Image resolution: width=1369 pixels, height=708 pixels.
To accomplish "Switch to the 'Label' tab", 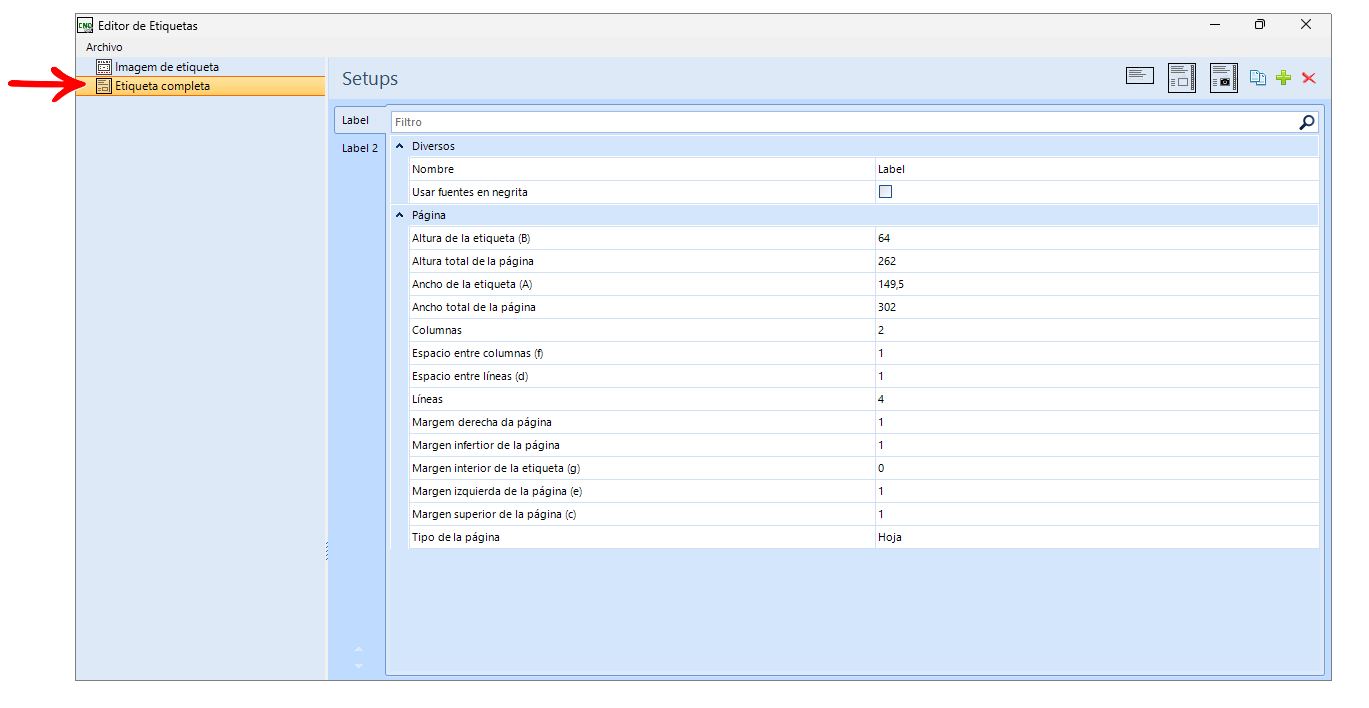I will click(356, 120).
